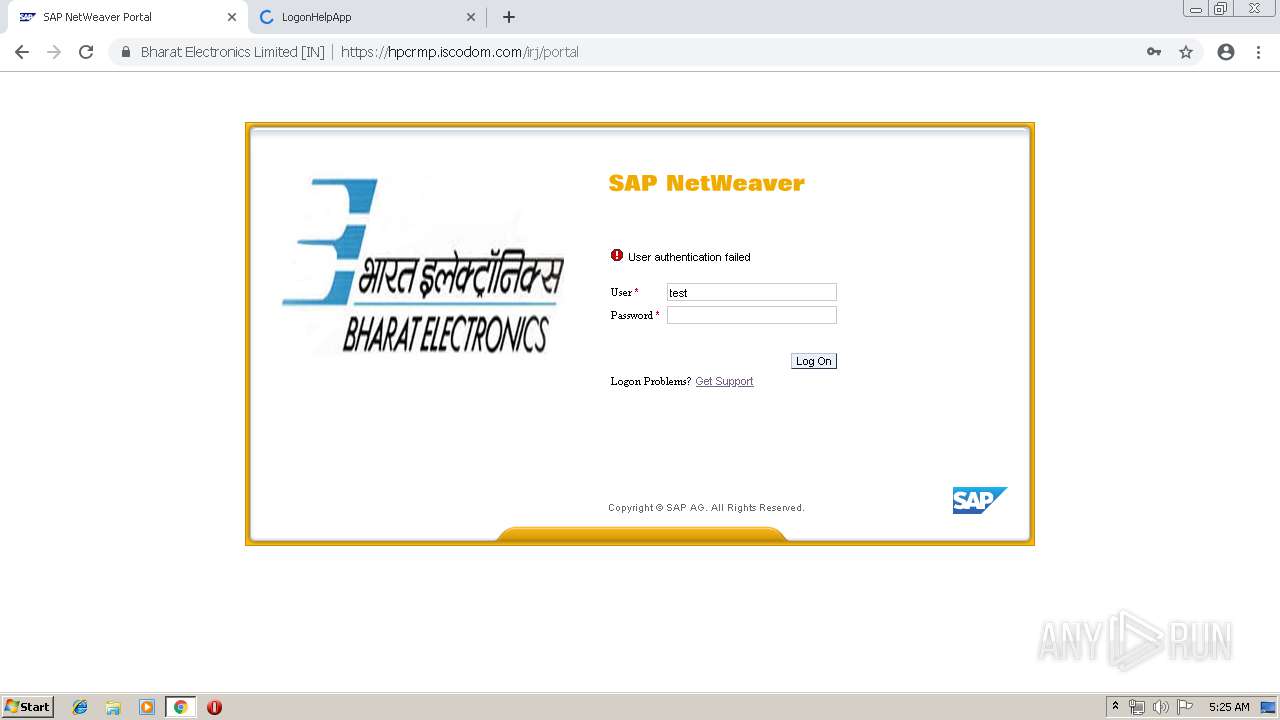Click the Password input field
The image size is (1280, 720).
coord(752,315)
